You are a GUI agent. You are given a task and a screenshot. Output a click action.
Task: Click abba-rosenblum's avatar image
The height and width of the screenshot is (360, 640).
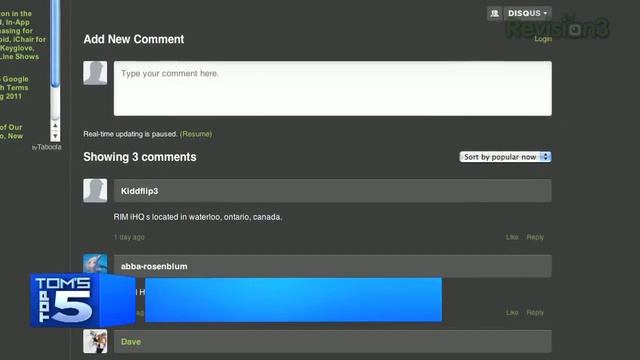(95, 264)
